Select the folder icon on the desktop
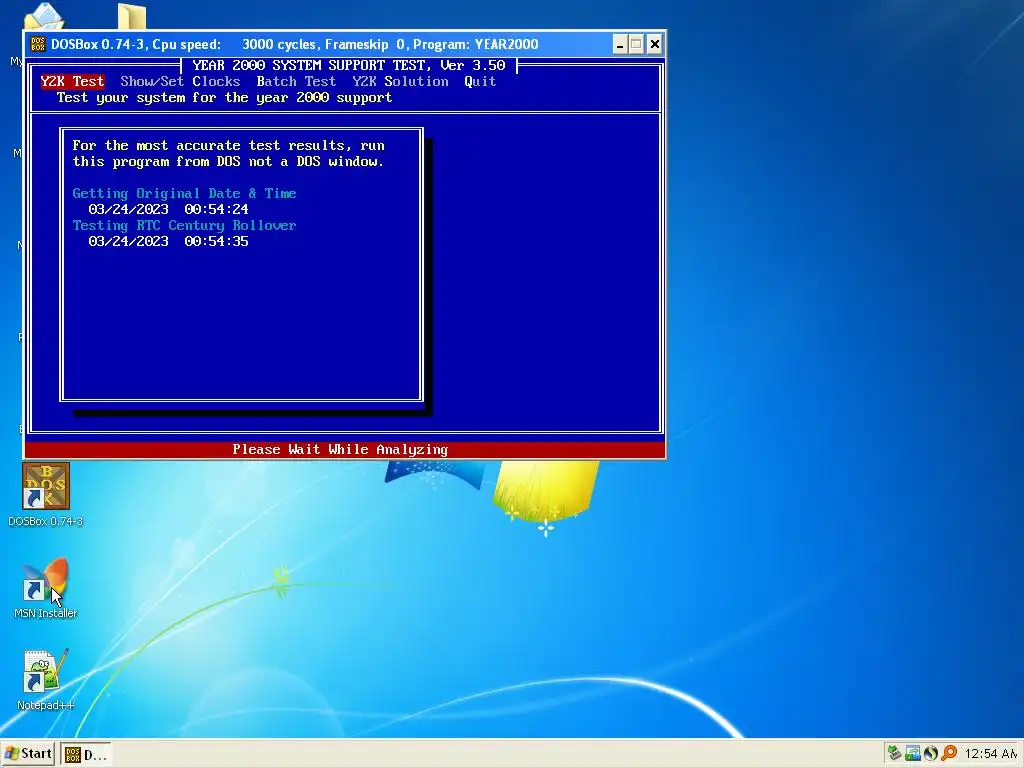 [132, 16]
